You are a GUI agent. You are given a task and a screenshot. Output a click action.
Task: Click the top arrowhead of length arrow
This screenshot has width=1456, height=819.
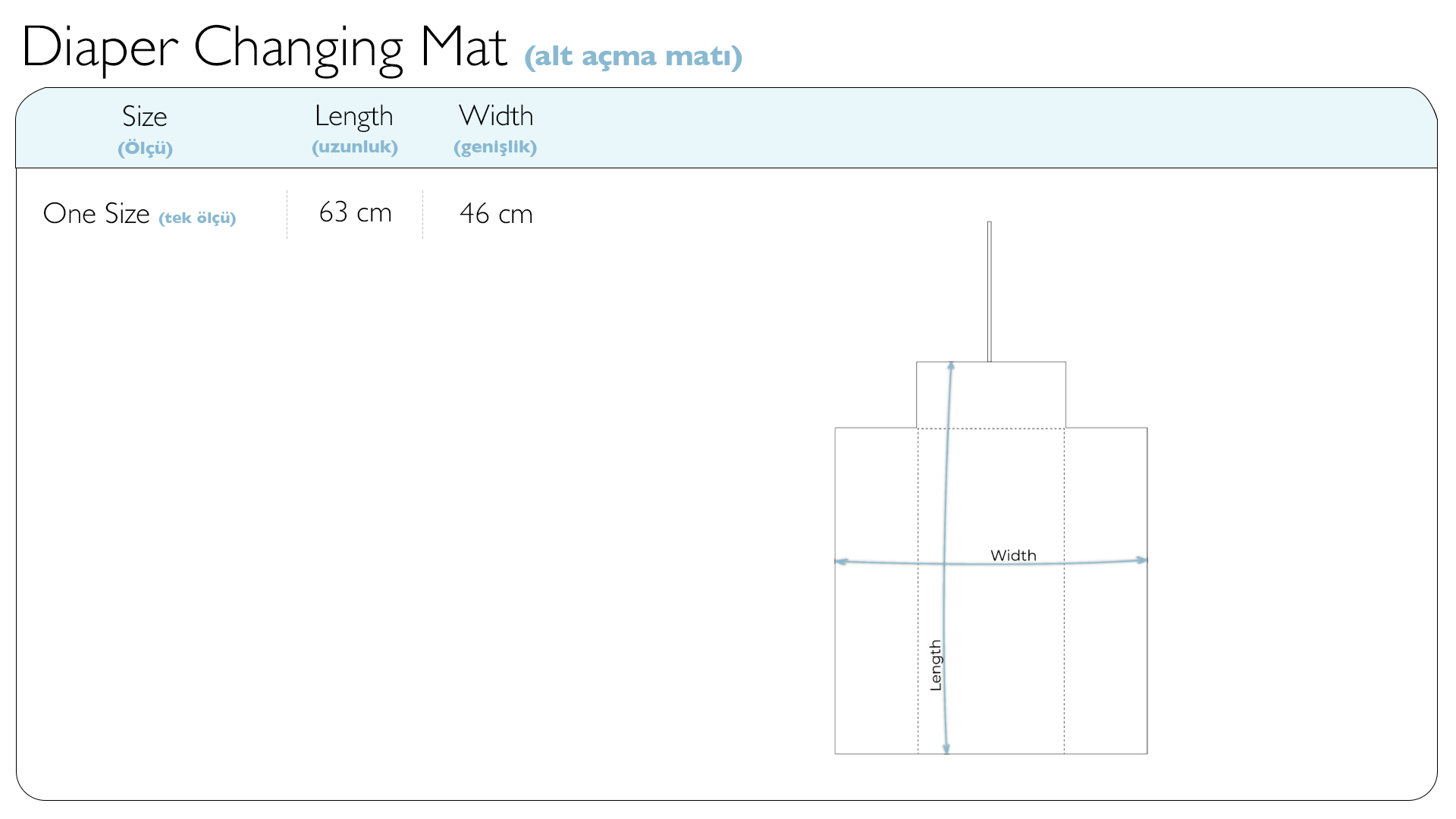[x=951, y=367]
